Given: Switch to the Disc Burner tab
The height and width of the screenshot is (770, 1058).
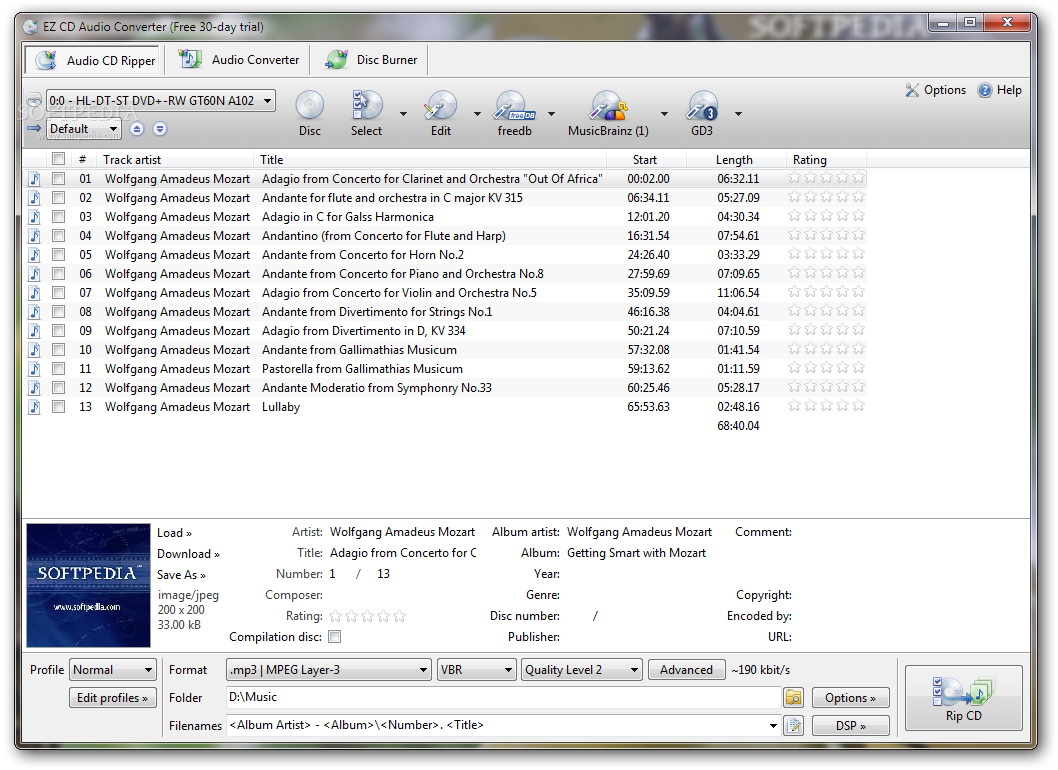Looking at the screenshot, I should pyautogui.click(x=370, y=59).
